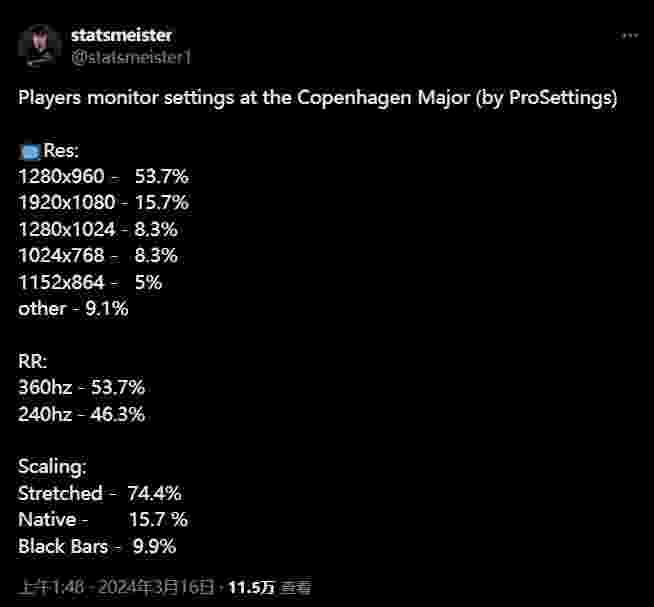Viewport: 654px width, 607px height.
Task: Click the 1280x1024 8.3% line
Action: pyautogui.click(x=98, y=229)
